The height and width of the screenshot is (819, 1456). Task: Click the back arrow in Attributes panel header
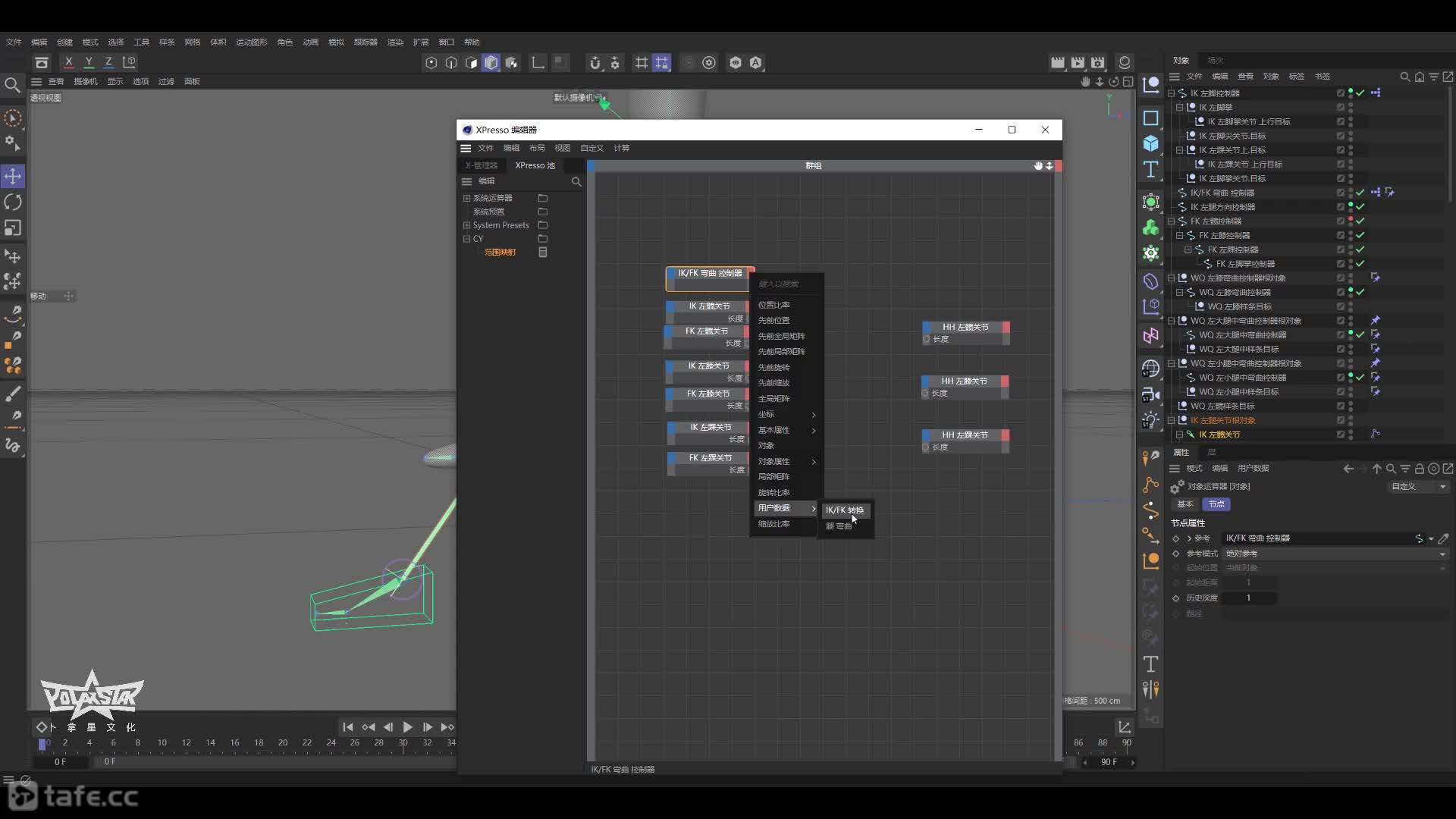coord(1348,469)
